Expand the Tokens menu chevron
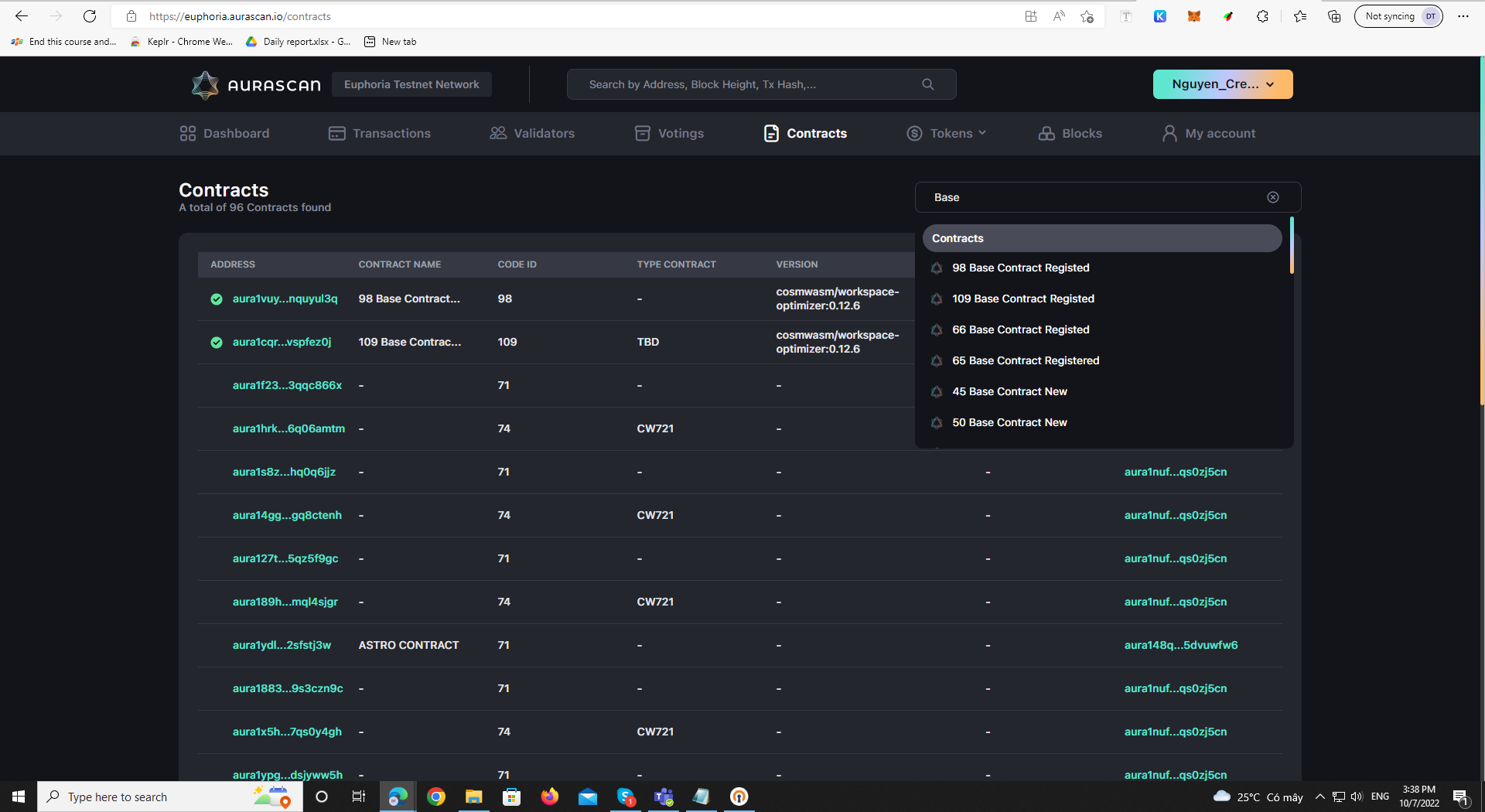The width and height of the screenshot is (1485, 812). [982, 133]
